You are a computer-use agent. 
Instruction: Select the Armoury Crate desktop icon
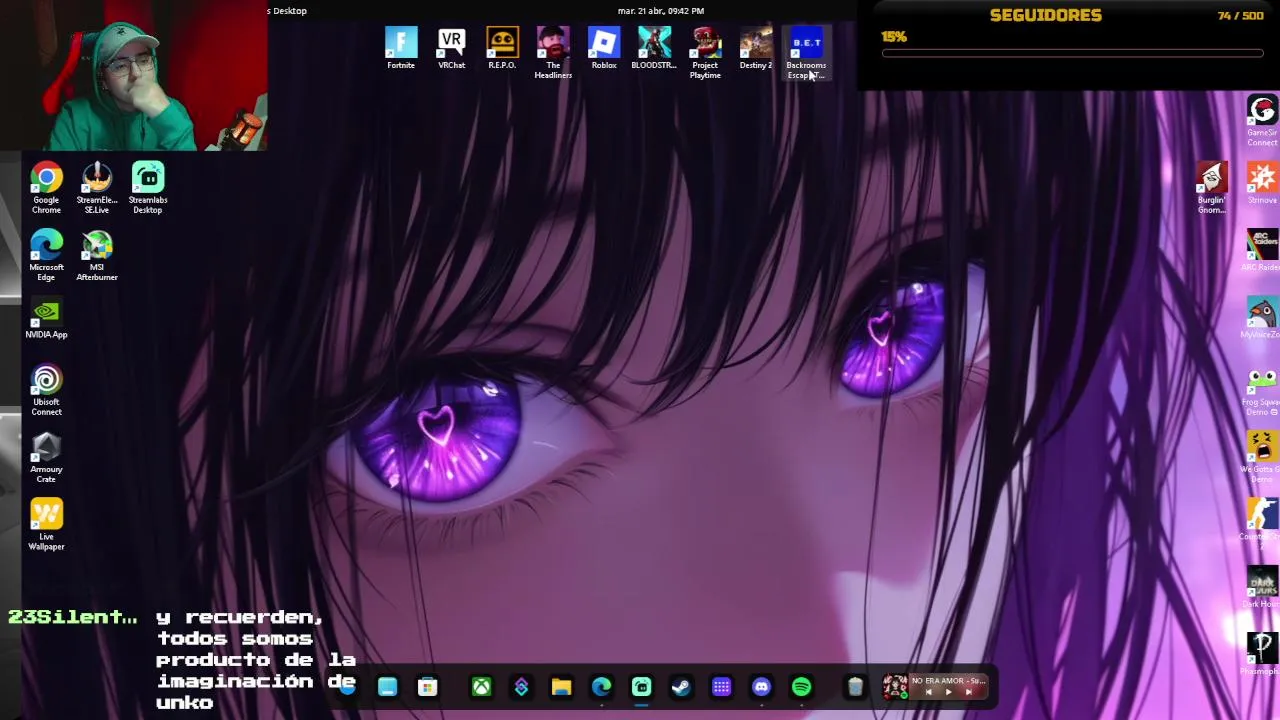tap(46, 457)
